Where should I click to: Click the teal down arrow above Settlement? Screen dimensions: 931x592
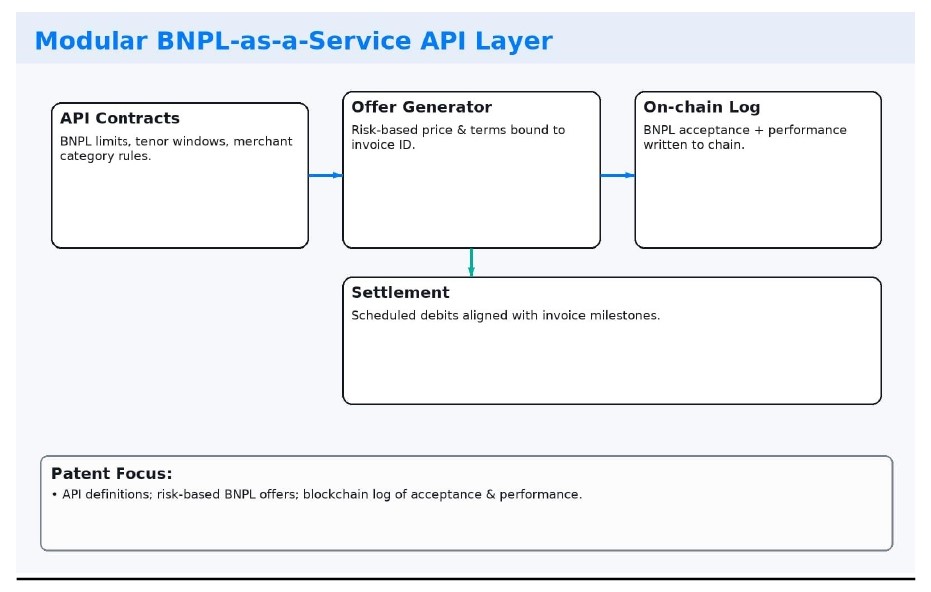(471, 262)
